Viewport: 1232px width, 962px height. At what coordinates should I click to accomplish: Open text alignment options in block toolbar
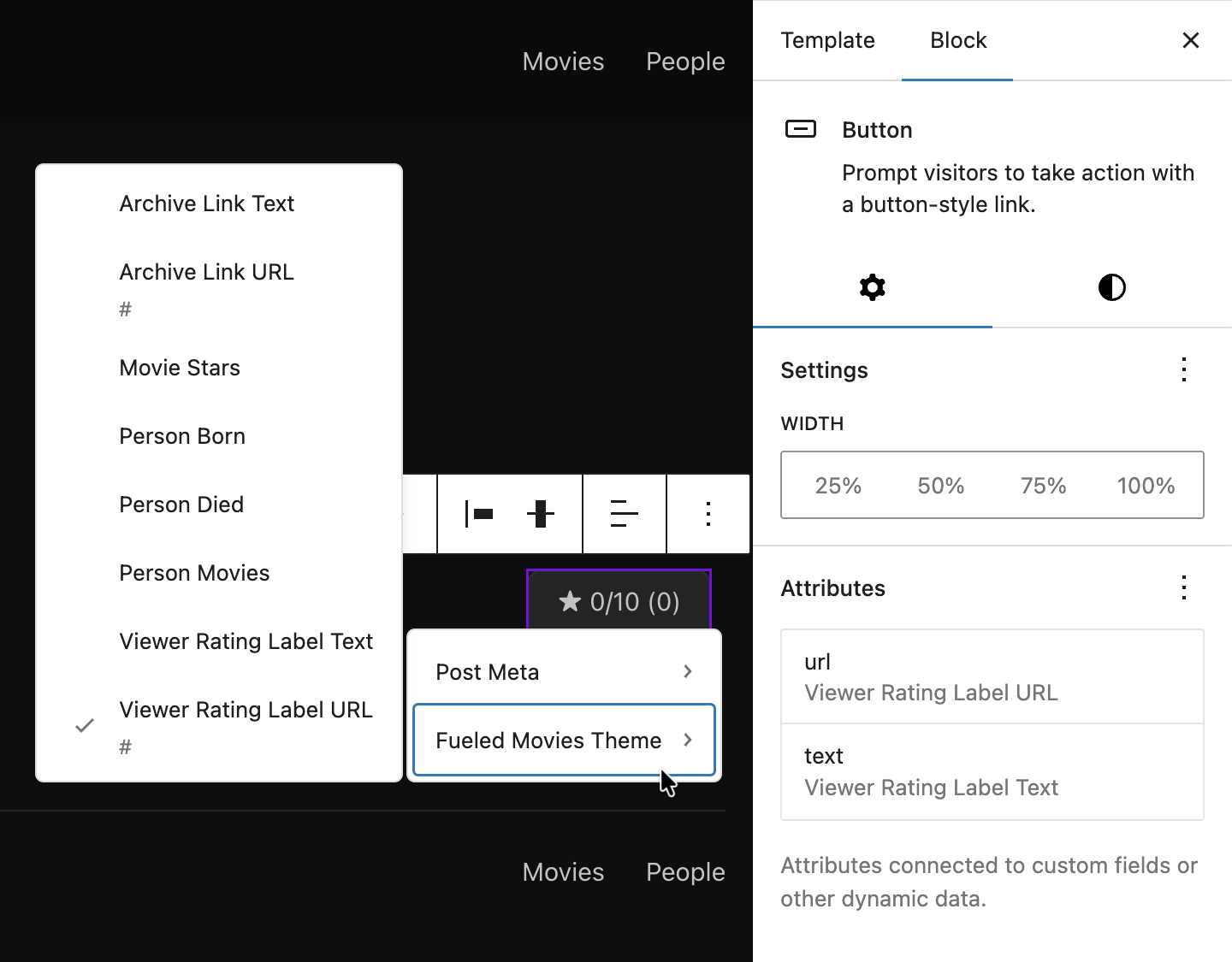(x=625, y=513)
